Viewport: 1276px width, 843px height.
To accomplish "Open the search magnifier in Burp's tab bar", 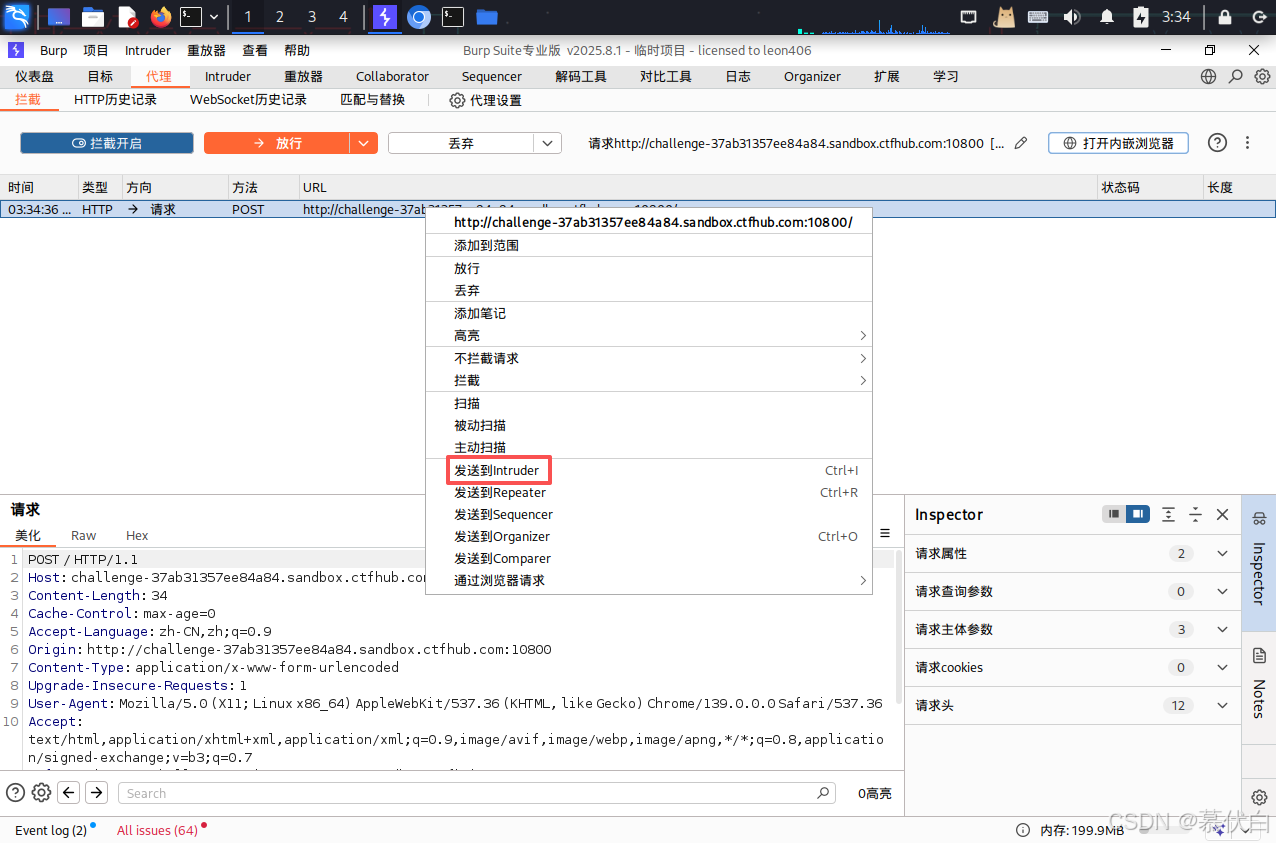I will click(1236, 76).
